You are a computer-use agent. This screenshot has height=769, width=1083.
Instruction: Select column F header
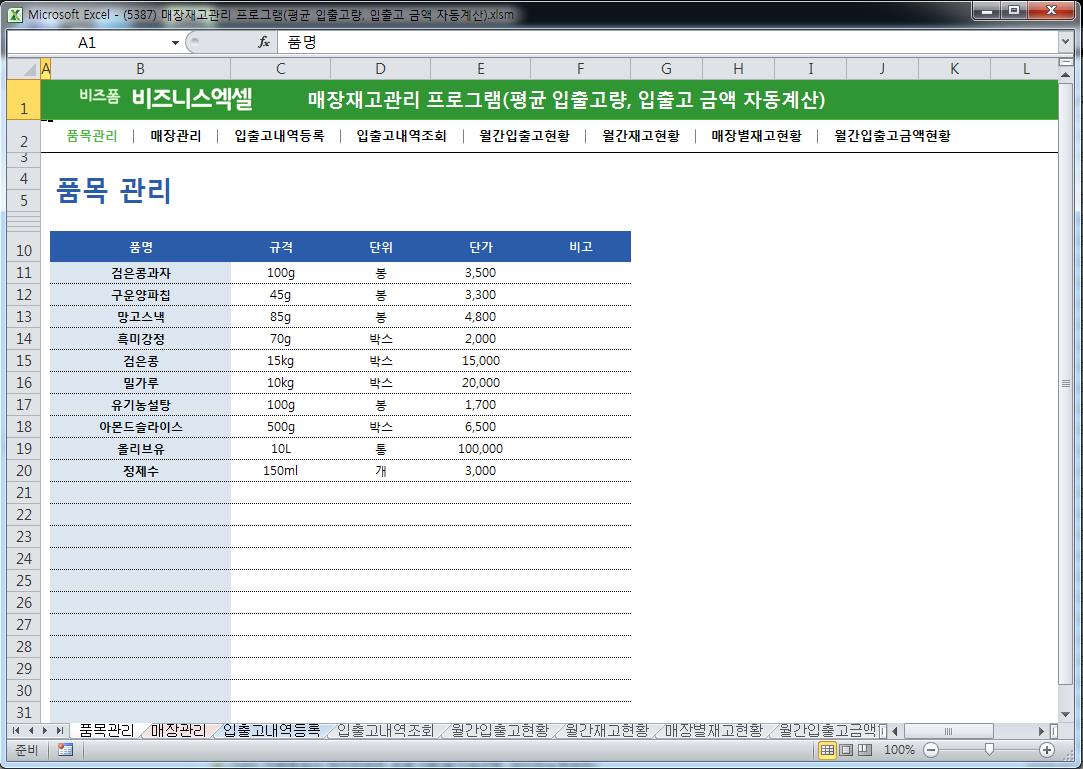click(580, 69)
